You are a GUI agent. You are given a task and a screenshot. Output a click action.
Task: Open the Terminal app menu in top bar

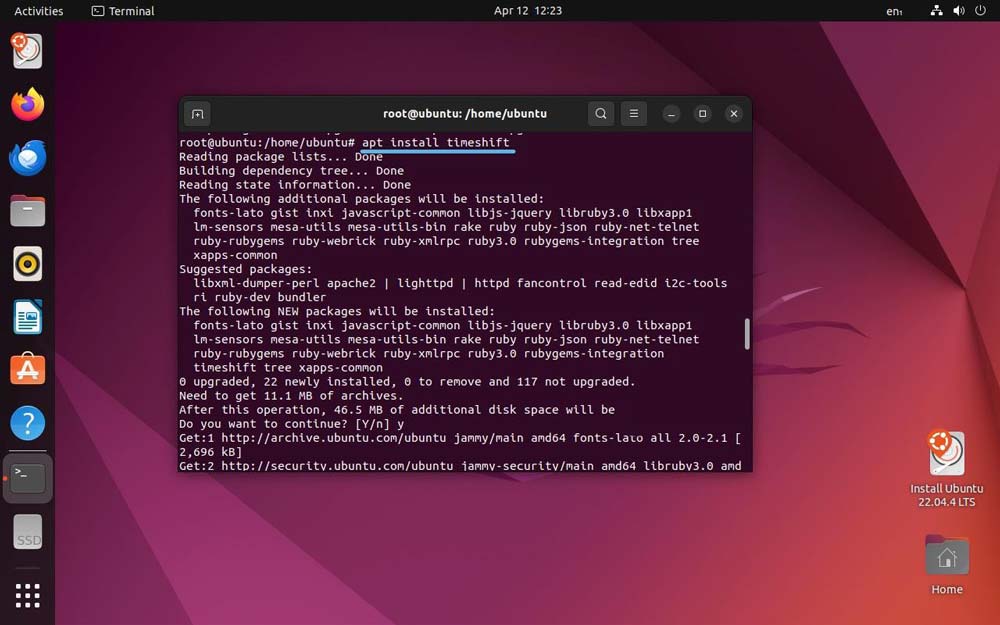(x=123, y=11)
